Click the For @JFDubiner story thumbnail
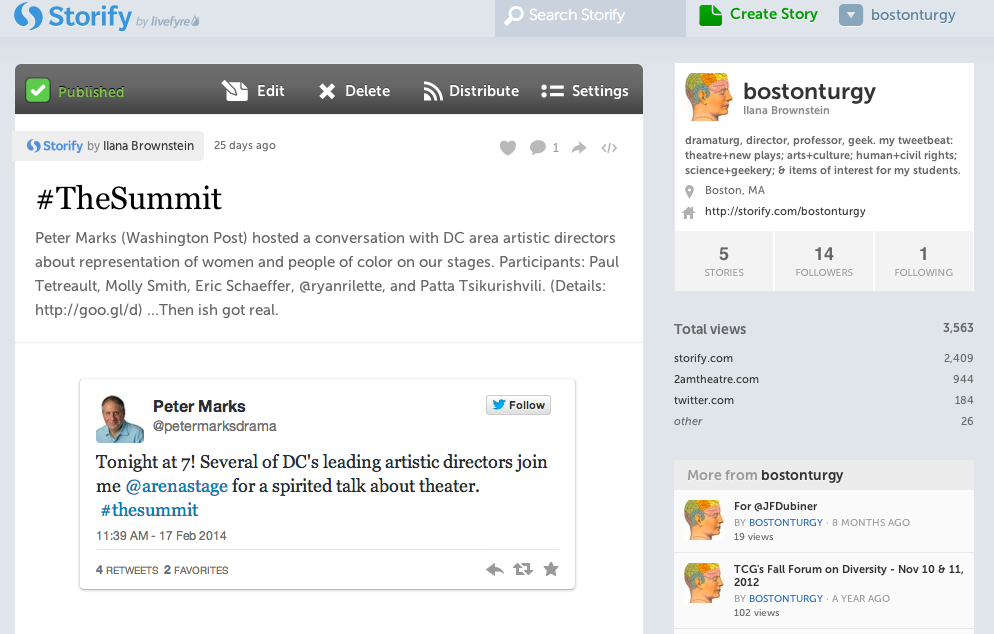 [704, 520]
